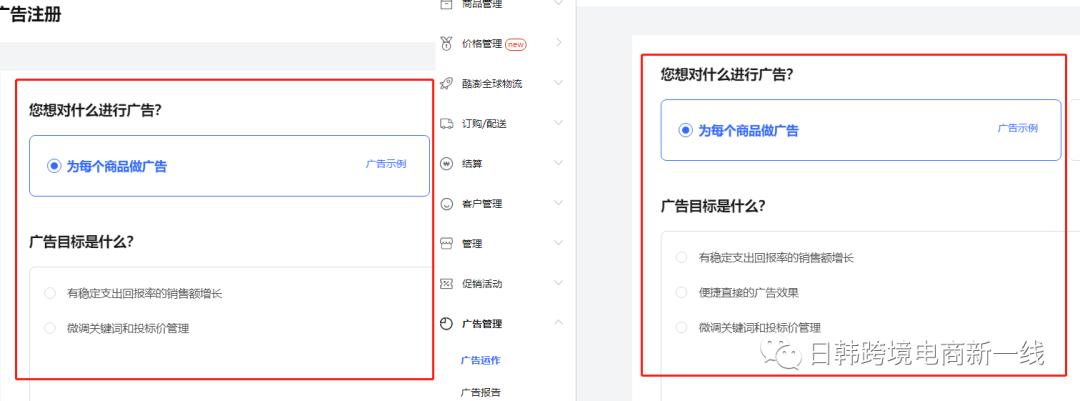Expand the 结算 chevron

[559, 163]
